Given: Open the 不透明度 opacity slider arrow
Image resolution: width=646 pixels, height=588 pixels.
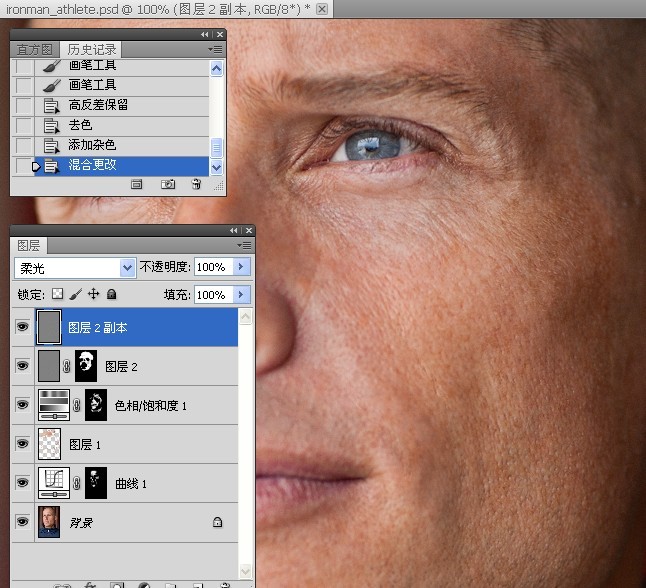Looking at the screenshot, I should tap(240, 268).
